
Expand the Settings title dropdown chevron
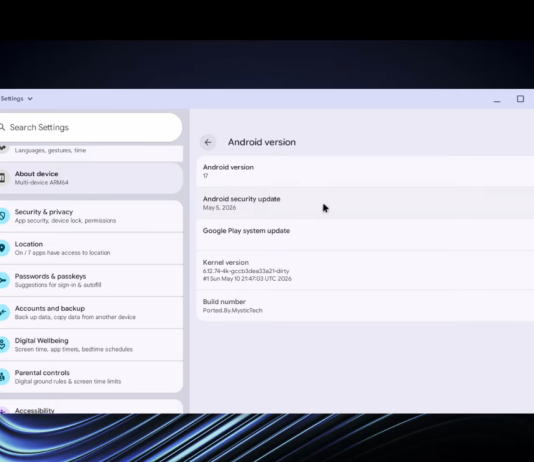tap(30, 99)
